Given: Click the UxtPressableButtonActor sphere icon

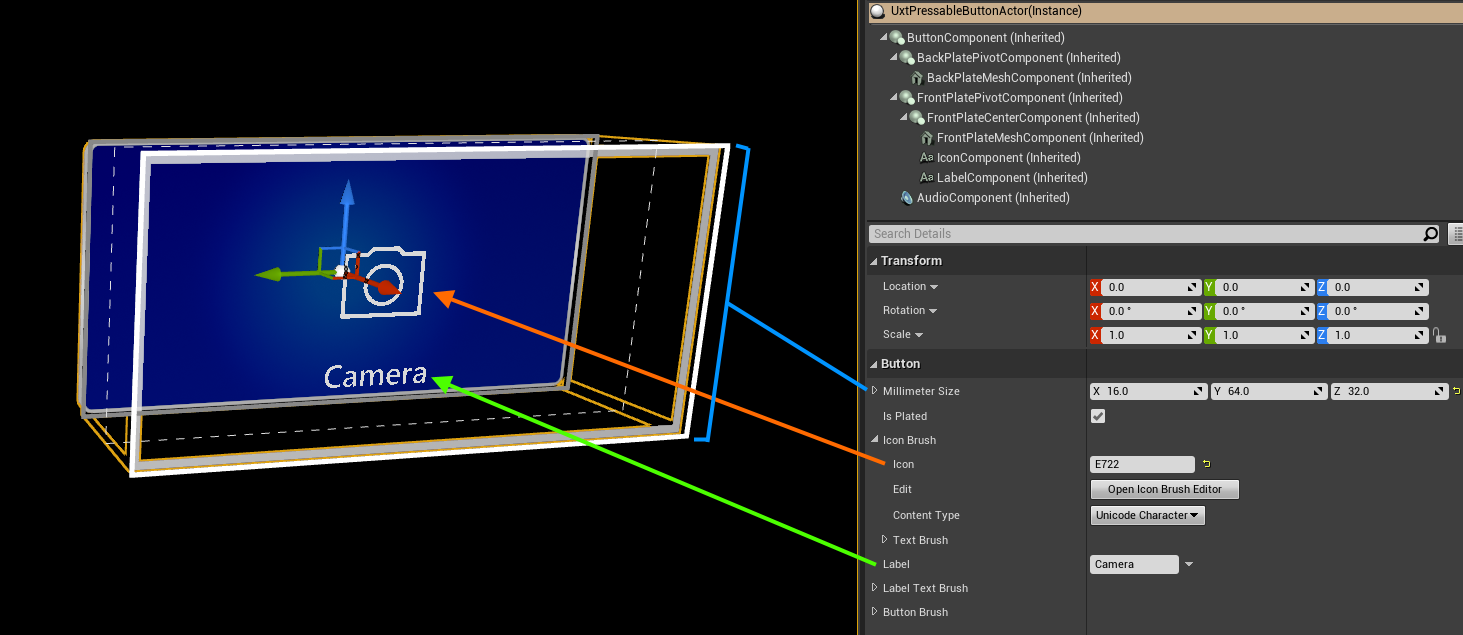Looking at the screenshot, I should pyautogui.click(x=877, y=12).
